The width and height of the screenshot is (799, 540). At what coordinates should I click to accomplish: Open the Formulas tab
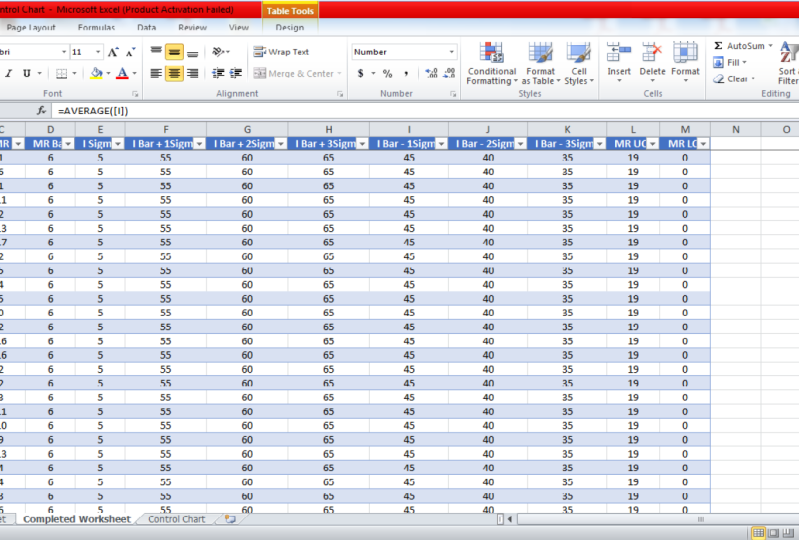[96, 28]
